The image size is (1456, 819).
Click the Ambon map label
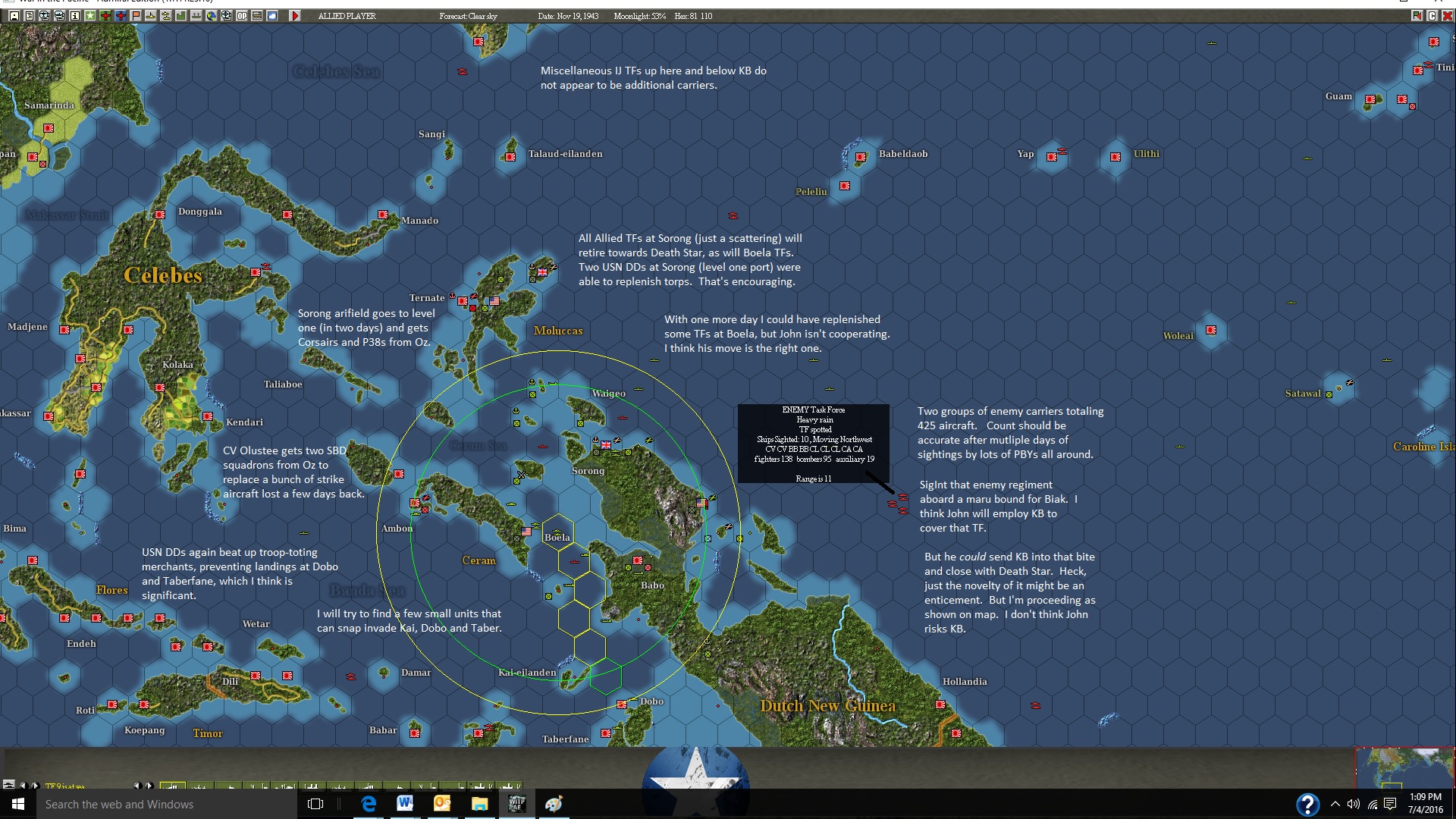pos(397,529)
